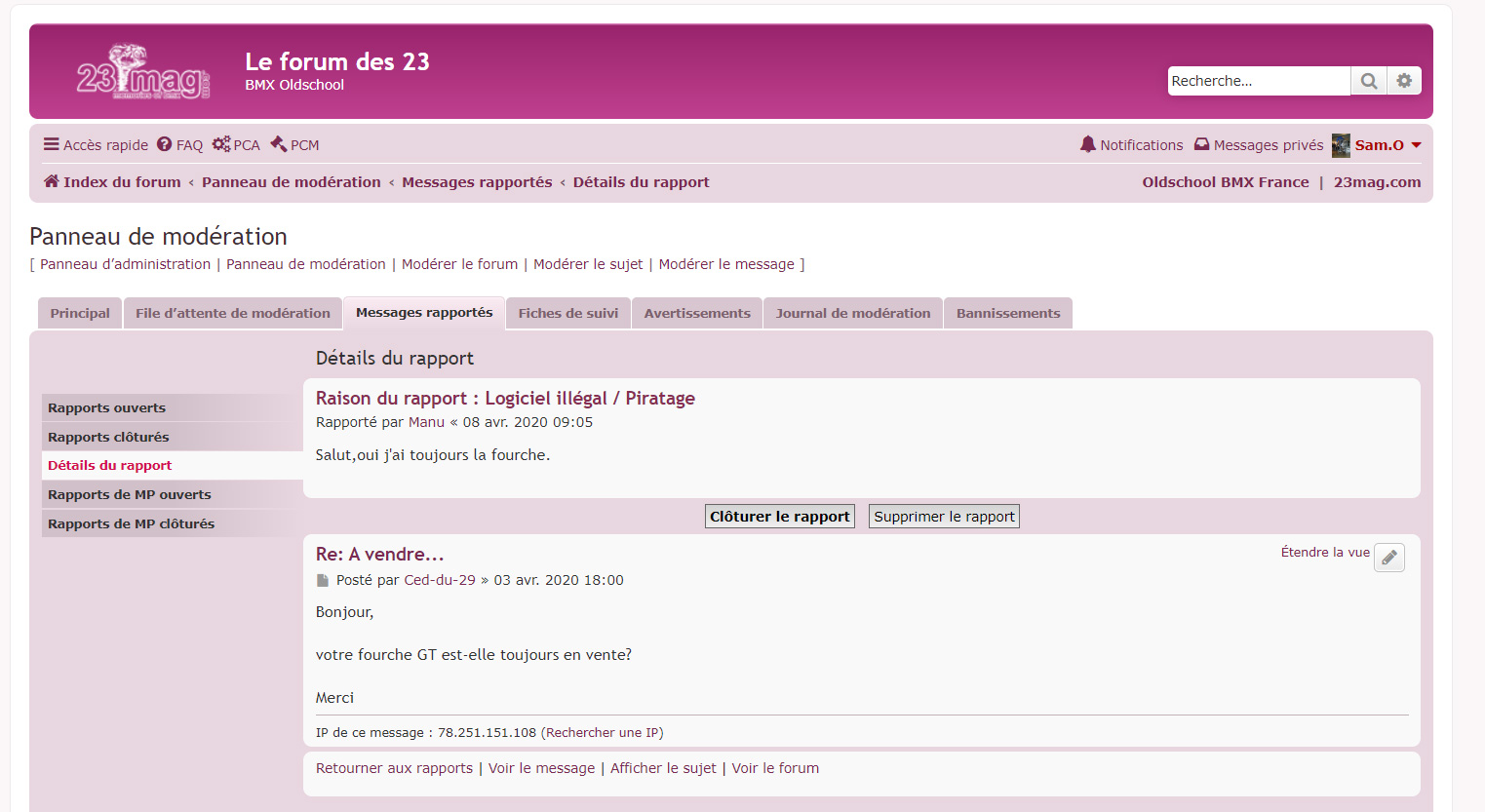Click the Sam.O user avatar
Viewport: 1485px width, 812px height.
coord(1341,145)
